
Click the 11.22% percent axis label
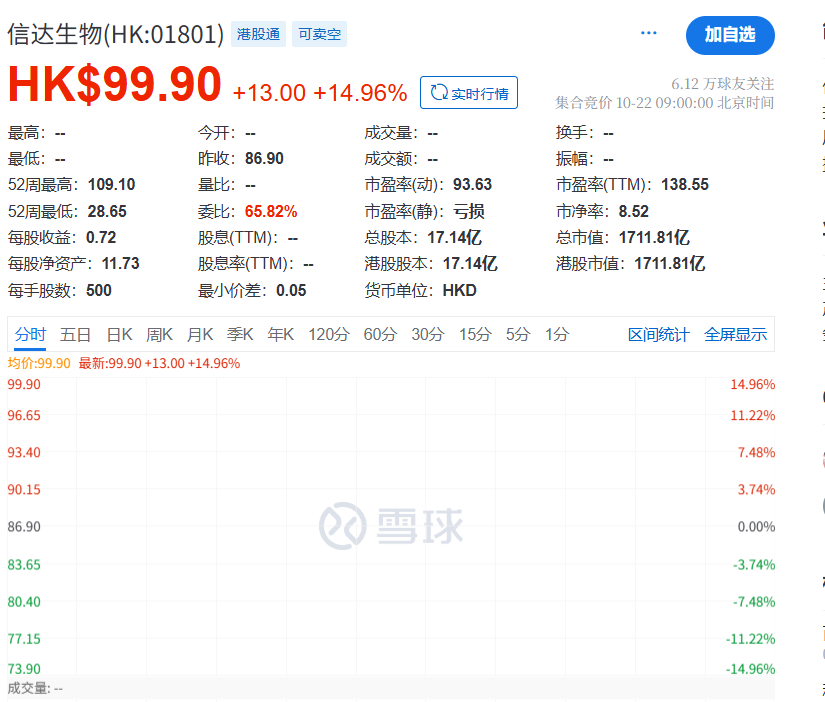(752, 416)
